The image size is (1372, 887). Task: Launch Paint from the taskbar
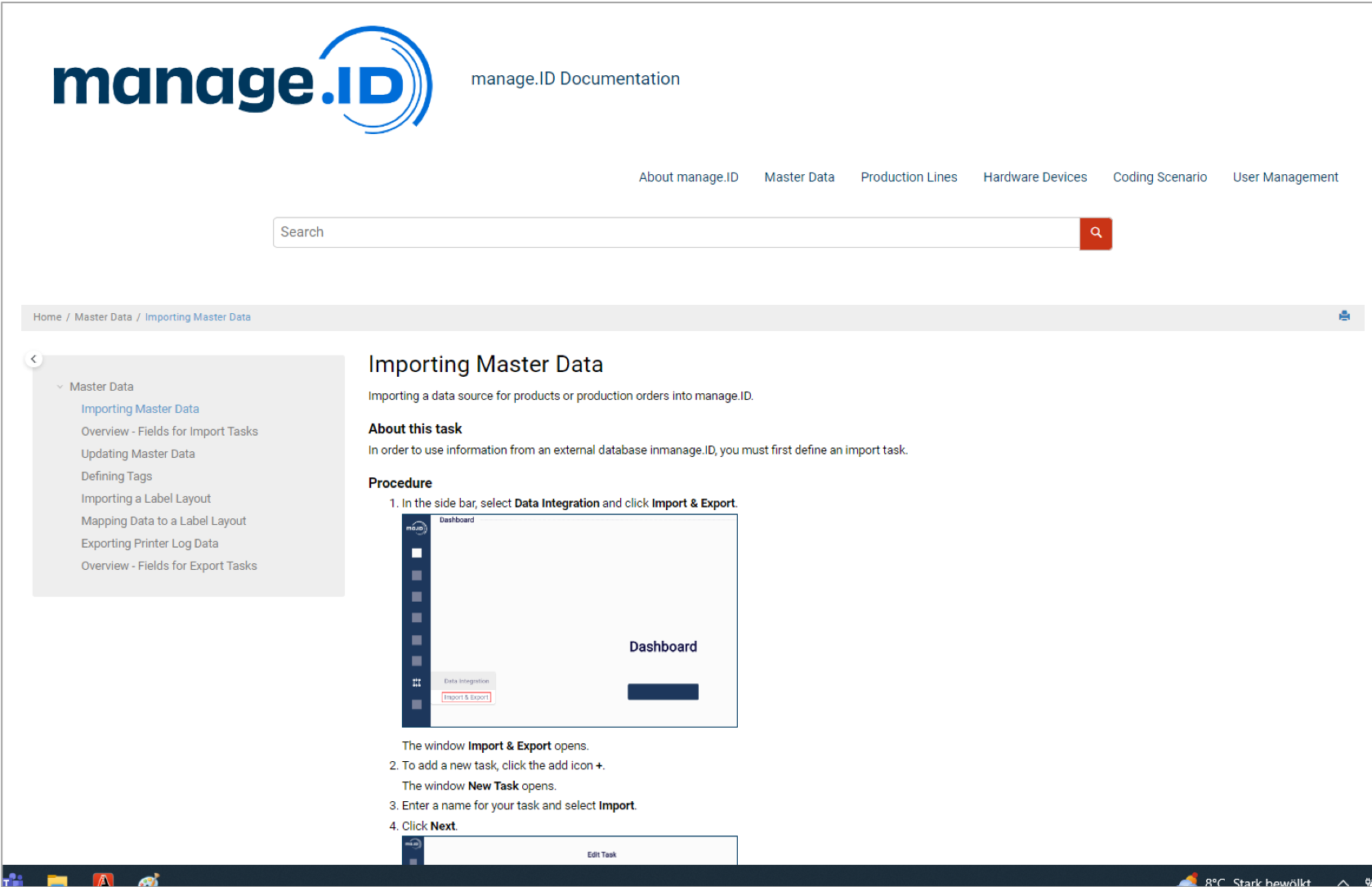147,879
